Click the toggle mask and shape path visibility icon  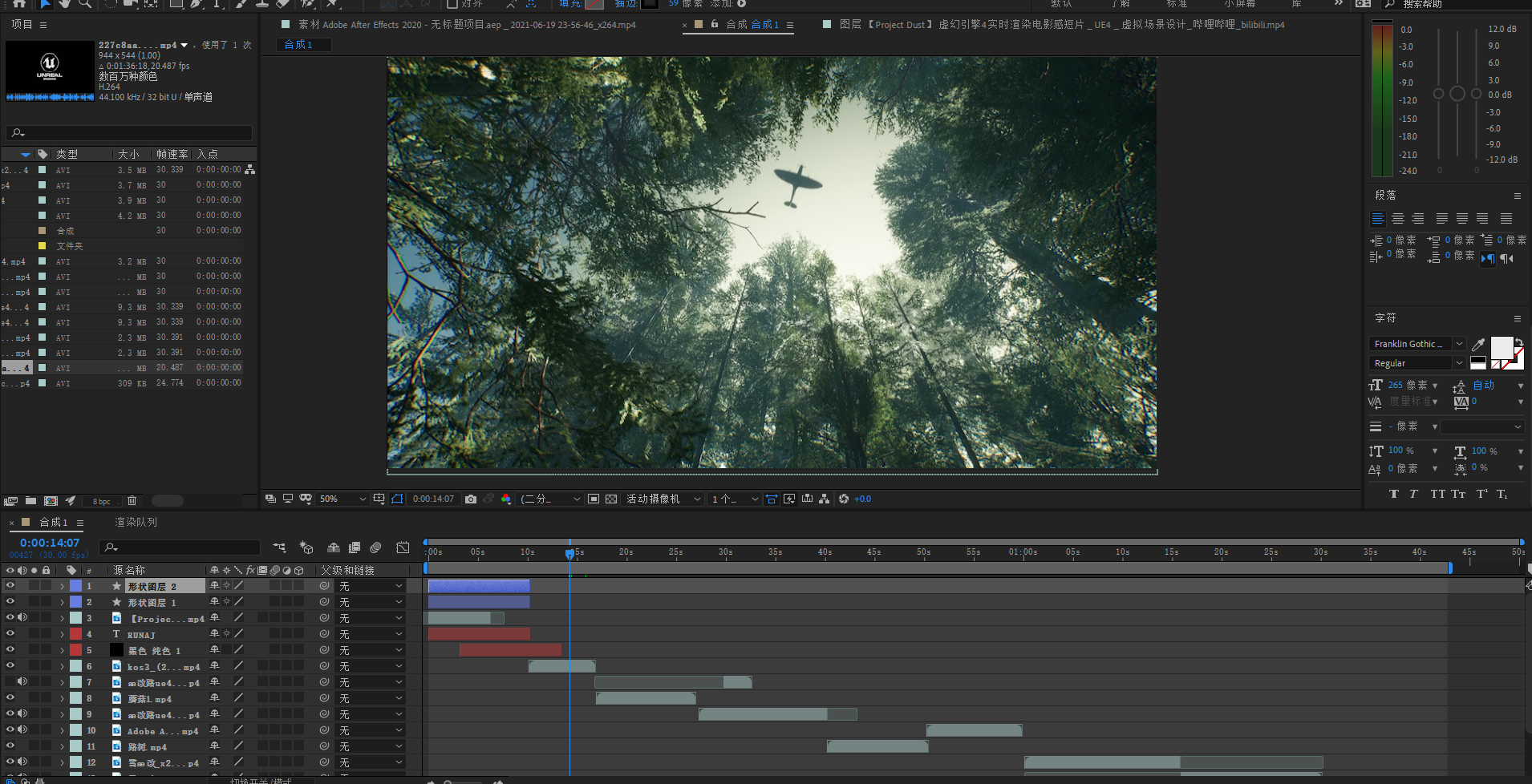pyautogui.click(x=397, y=499)
